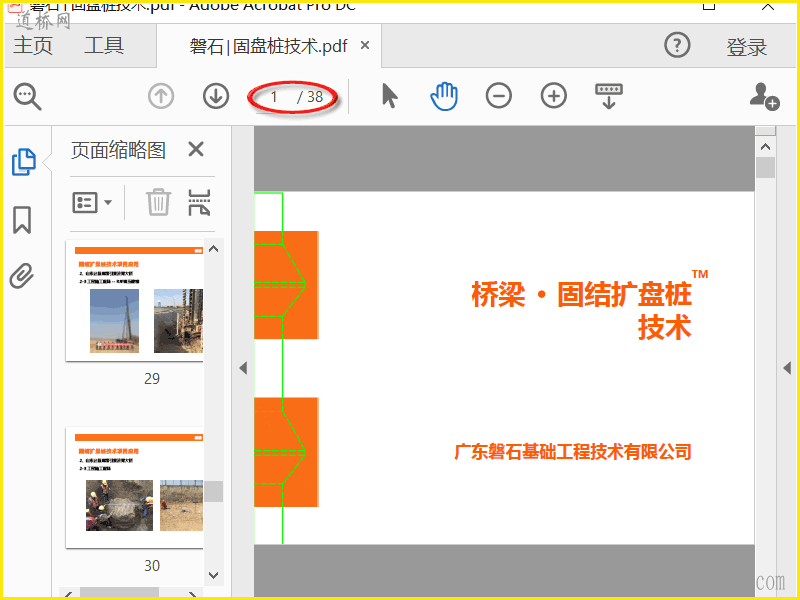Open the search/find text tool

pos(27,96)
